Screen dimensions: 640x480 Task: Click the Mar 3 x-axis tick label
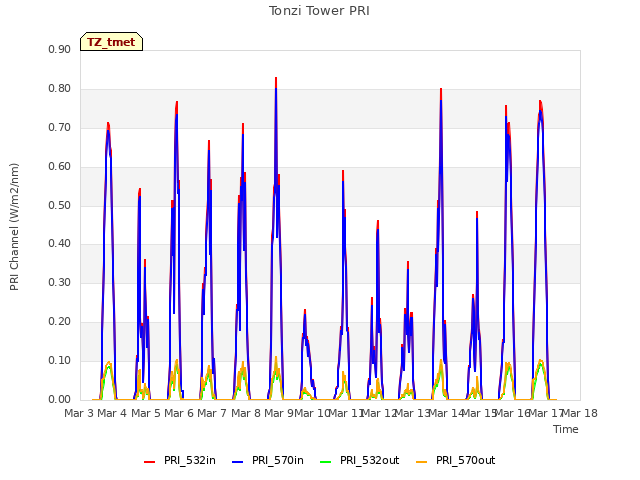pos(79,413)
